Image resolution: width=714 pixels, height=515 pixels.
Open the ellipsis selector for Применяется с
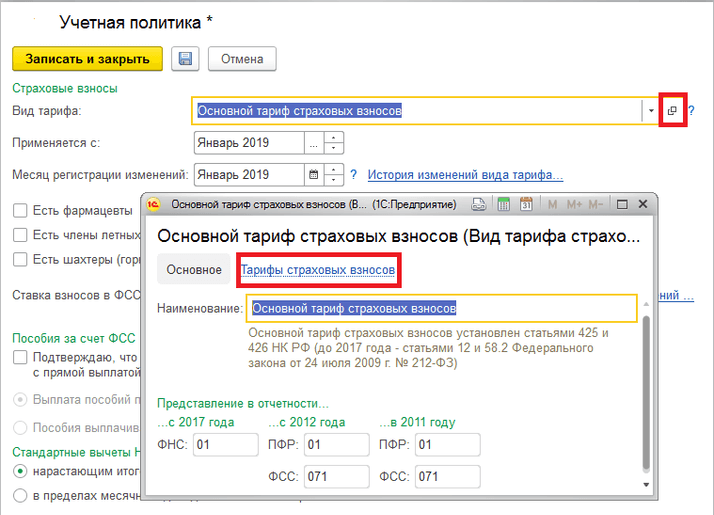click(x=315, y=143)
